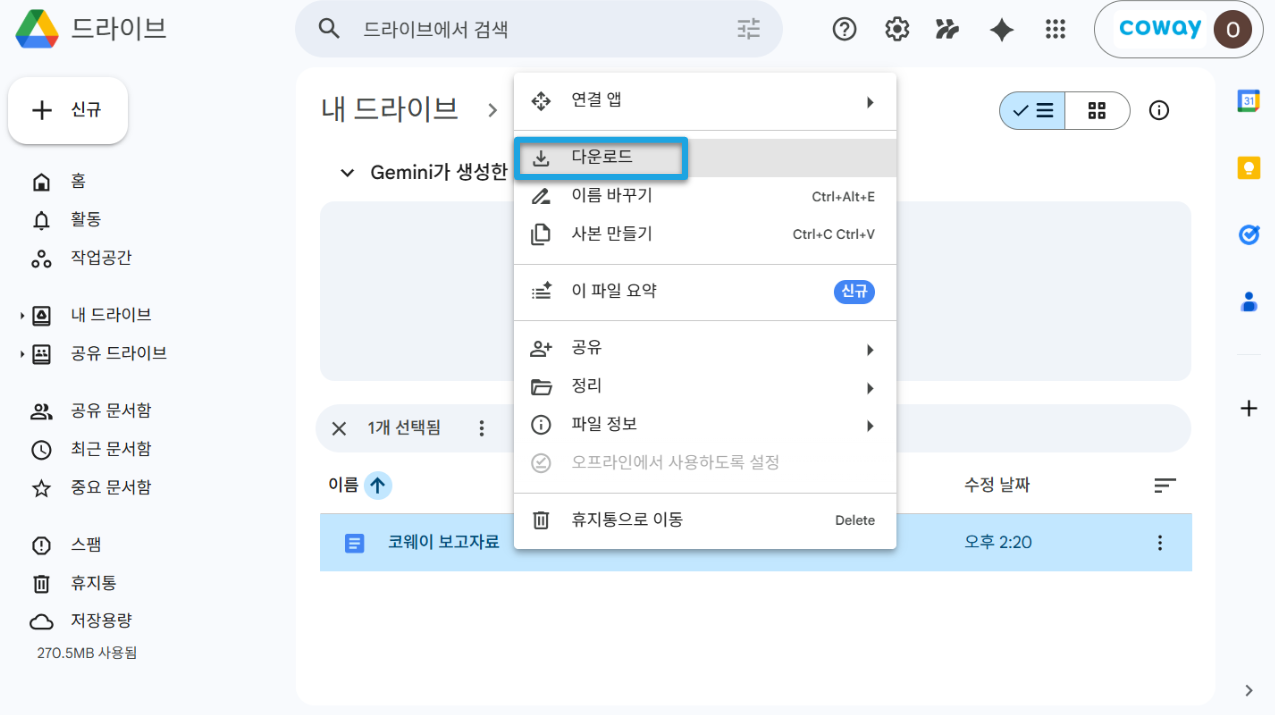Open the help question mark icon

pyautogui.click(x=845, y=30)
